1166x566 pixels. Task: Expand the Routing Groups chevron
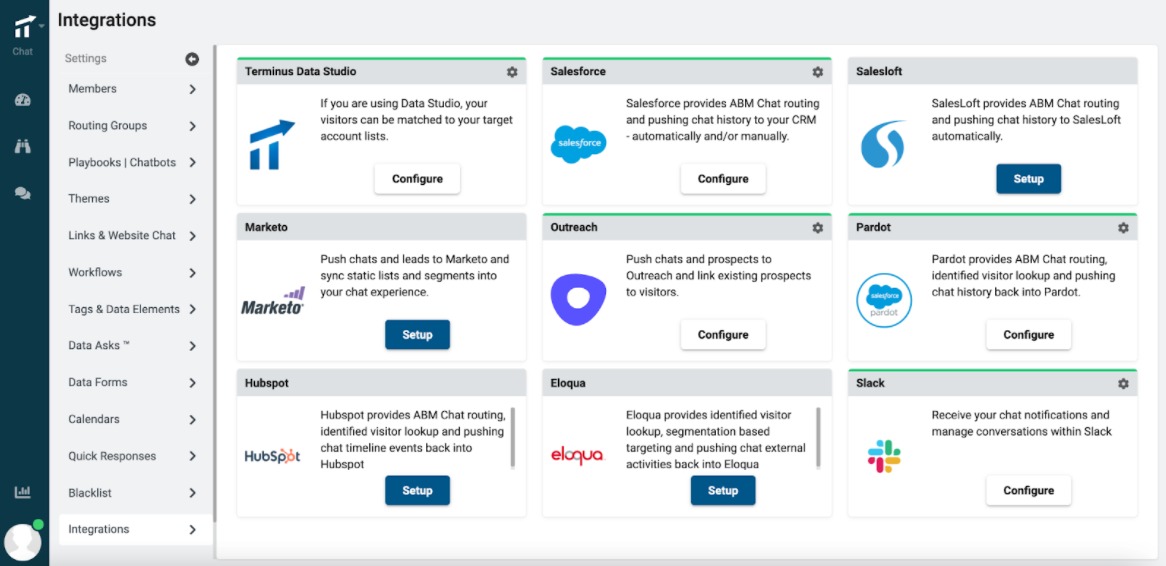coord(192,126)
